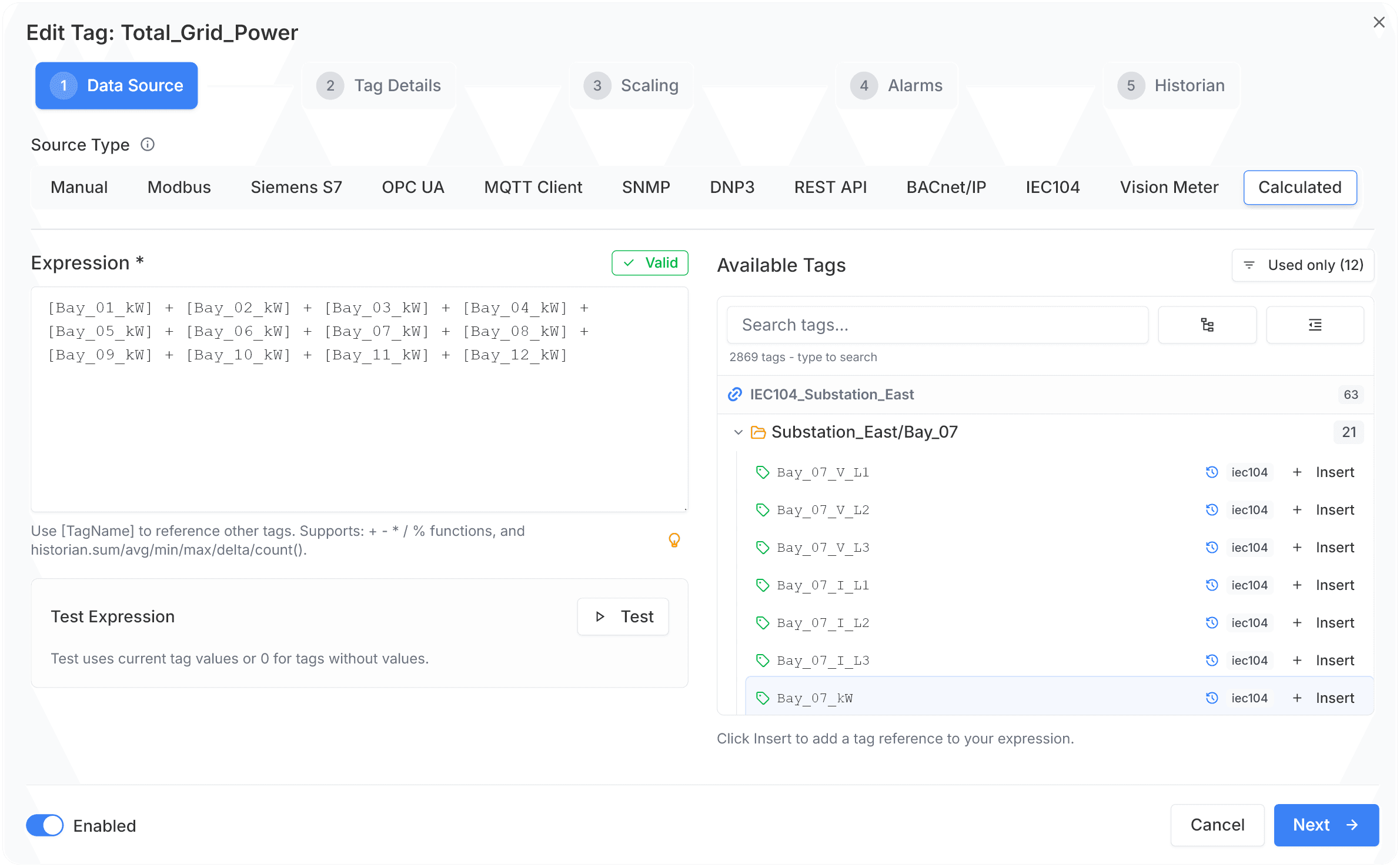Click the tag icon for Bay_07_I_L2

pos(763,623)
